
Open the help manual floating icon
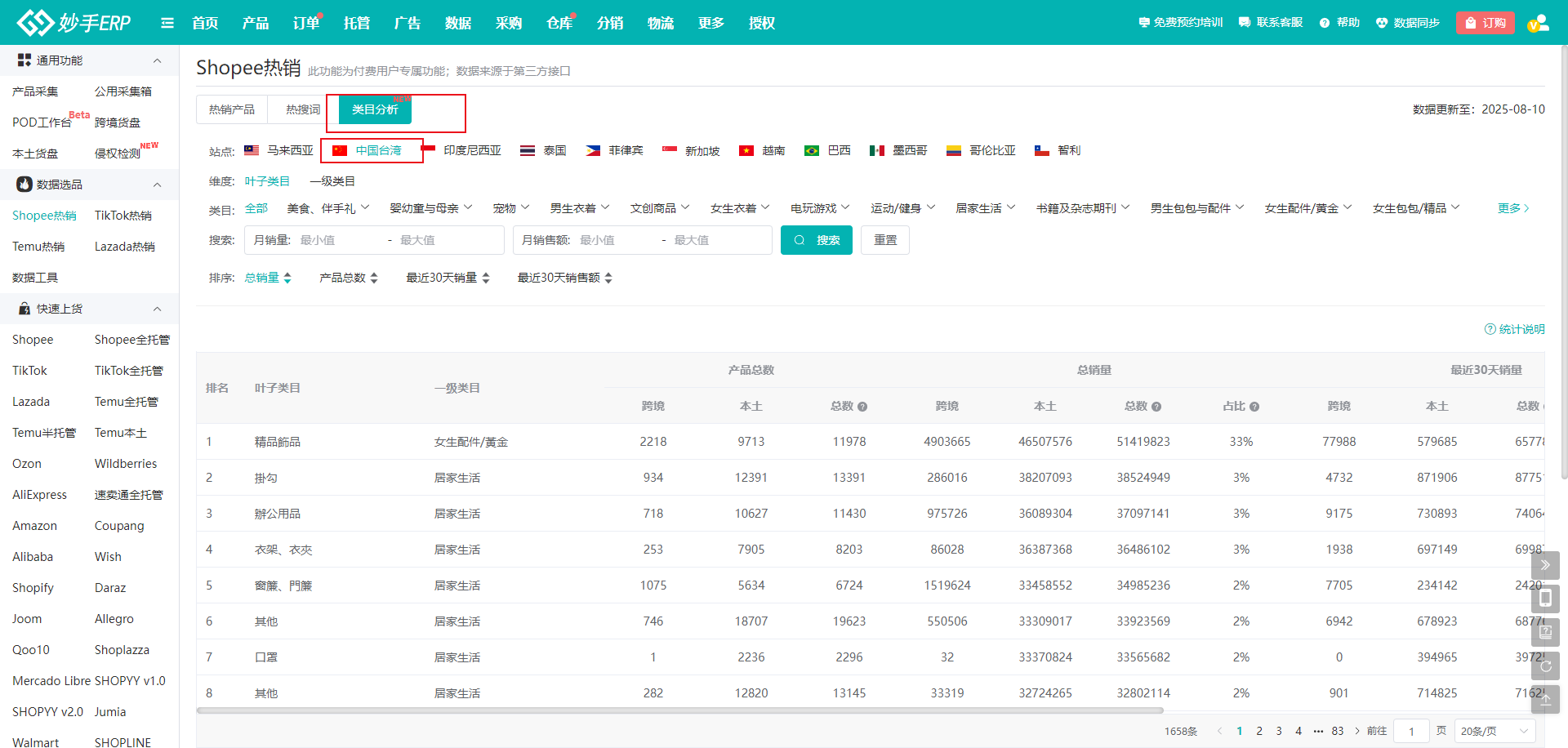click(1545, 632)
